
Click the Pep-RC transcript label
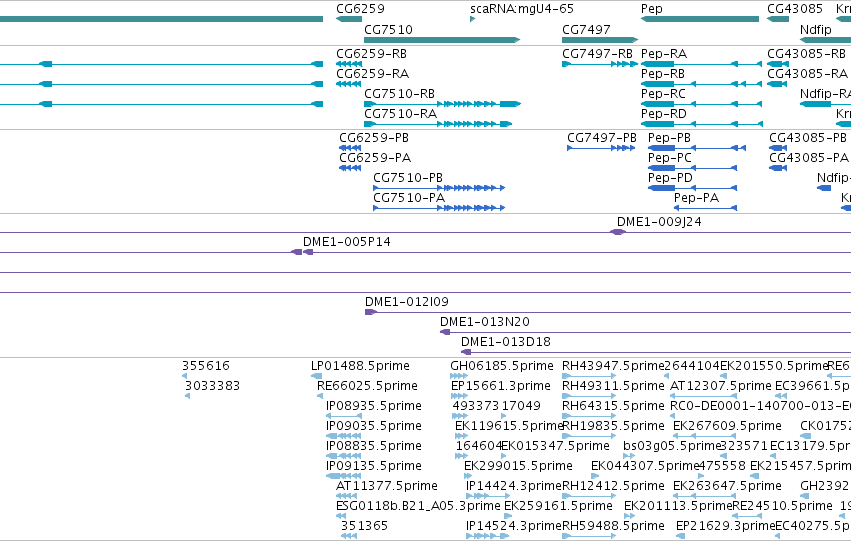pos(663,94)
